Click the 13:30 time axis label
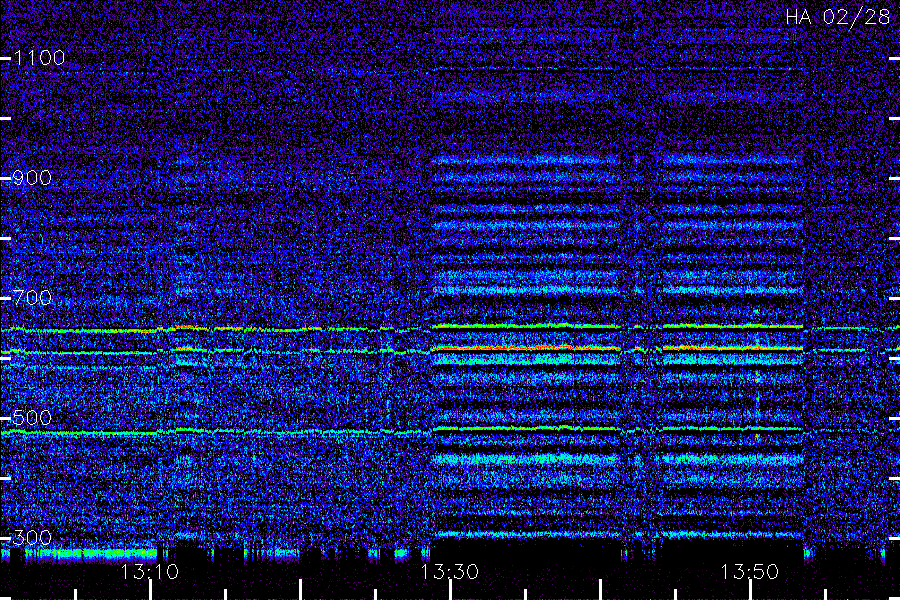This screenshot has height=600, width=900. (449, 571)
